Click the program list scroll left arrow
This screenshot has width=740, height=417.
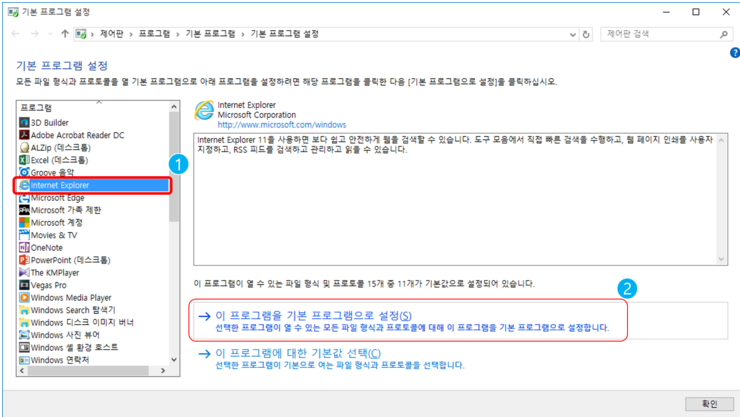tap(22, 371)
